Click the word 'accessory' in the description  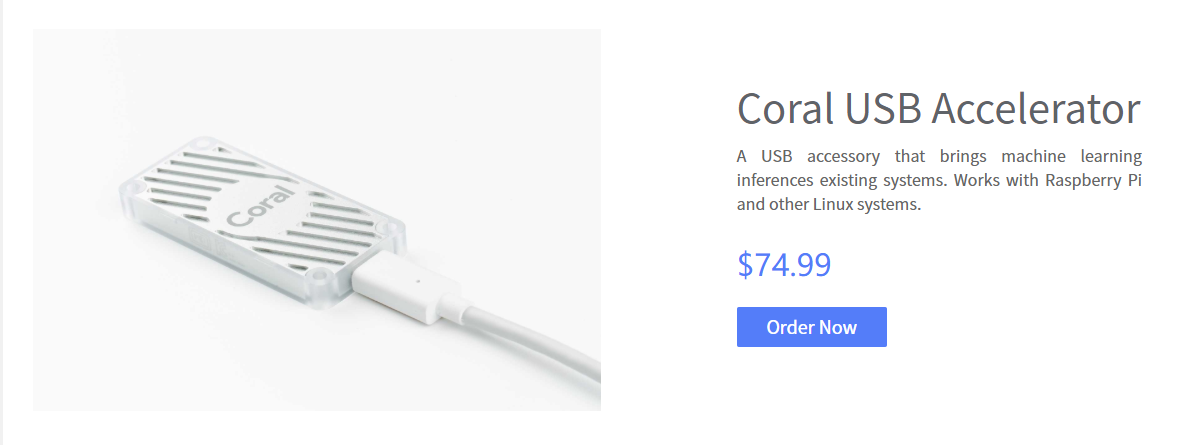coord(843,156)
